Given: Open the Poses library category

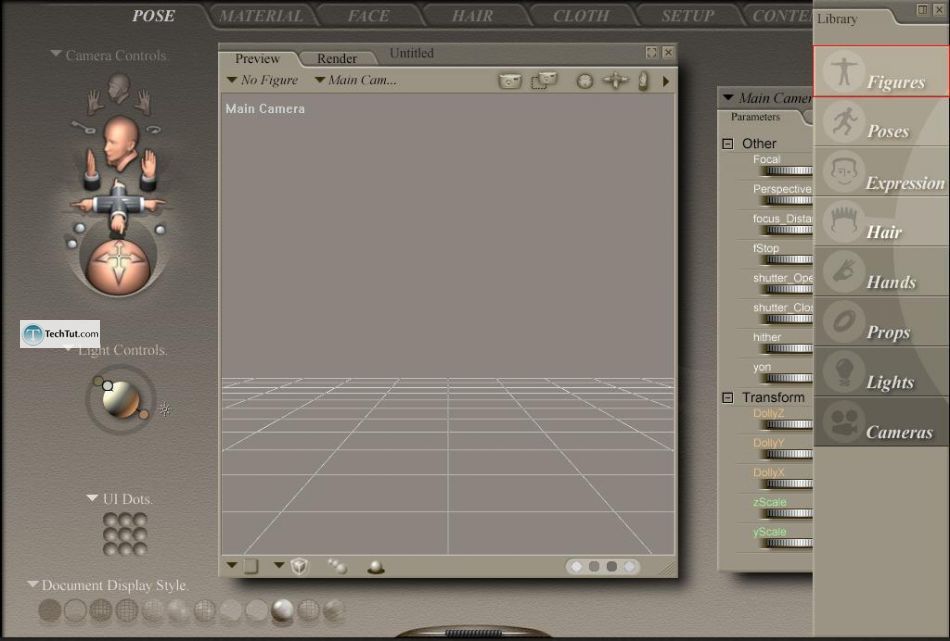Looking at the screenshot, I should point(880,121).
